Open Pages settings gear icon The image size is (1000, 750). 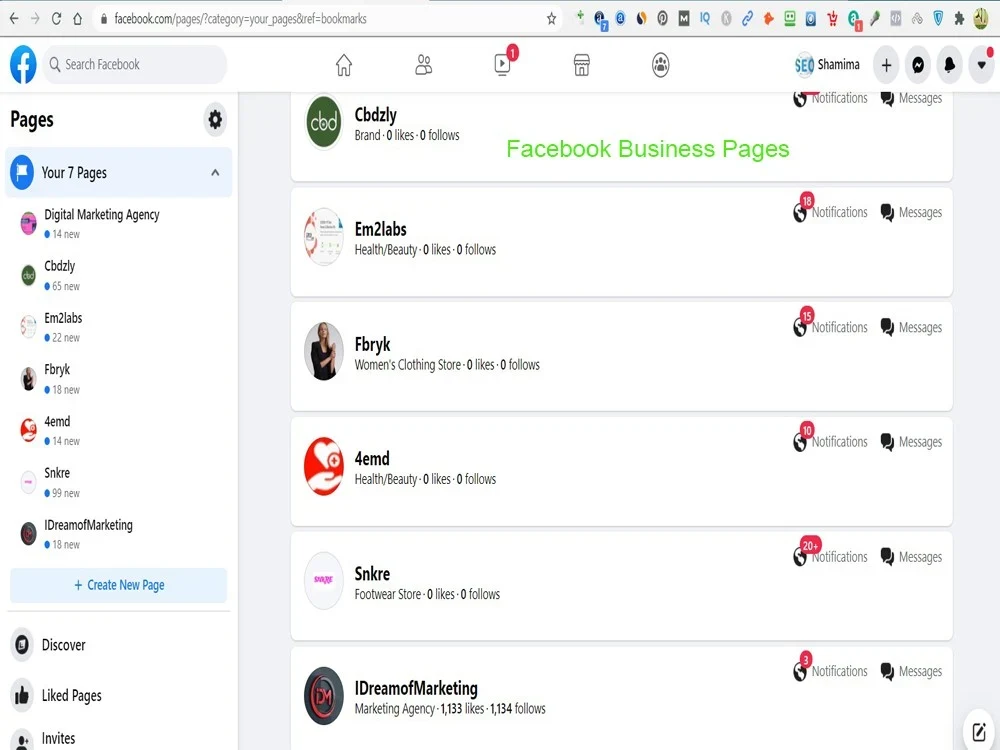[x=216, y=119]
